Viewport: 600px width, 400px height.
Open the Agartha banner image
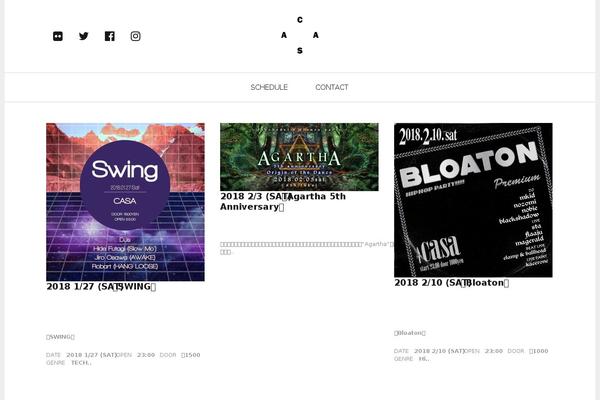[x=299, y=157]
